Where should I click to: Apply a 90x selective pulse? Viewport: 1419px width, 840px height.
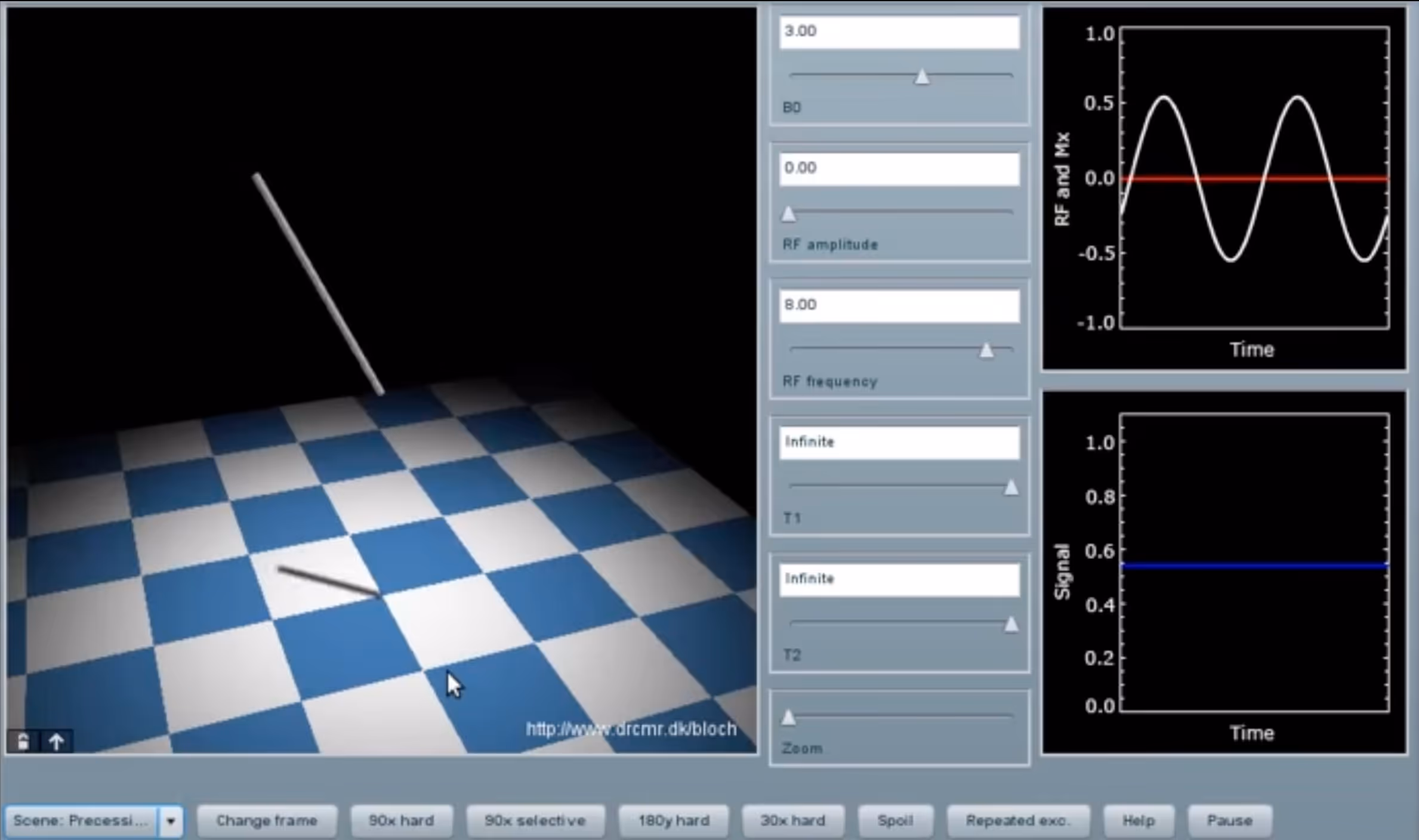click(535, 820)
